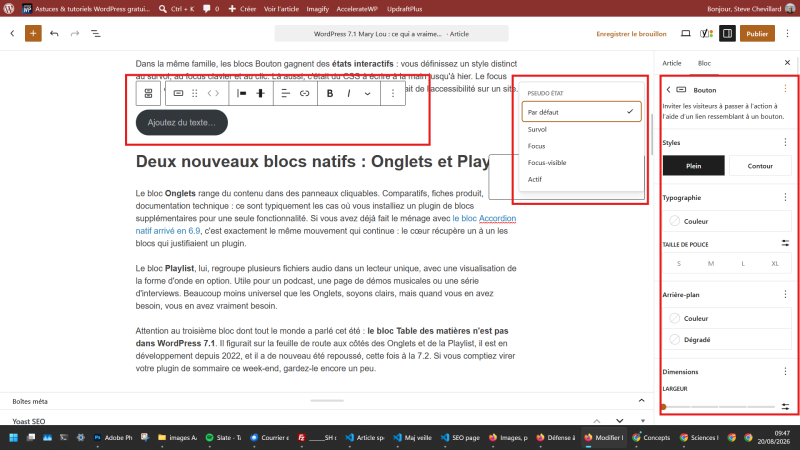Undo the last change
This screenshot has width=800, height=450.
click(x=54, y=34)
